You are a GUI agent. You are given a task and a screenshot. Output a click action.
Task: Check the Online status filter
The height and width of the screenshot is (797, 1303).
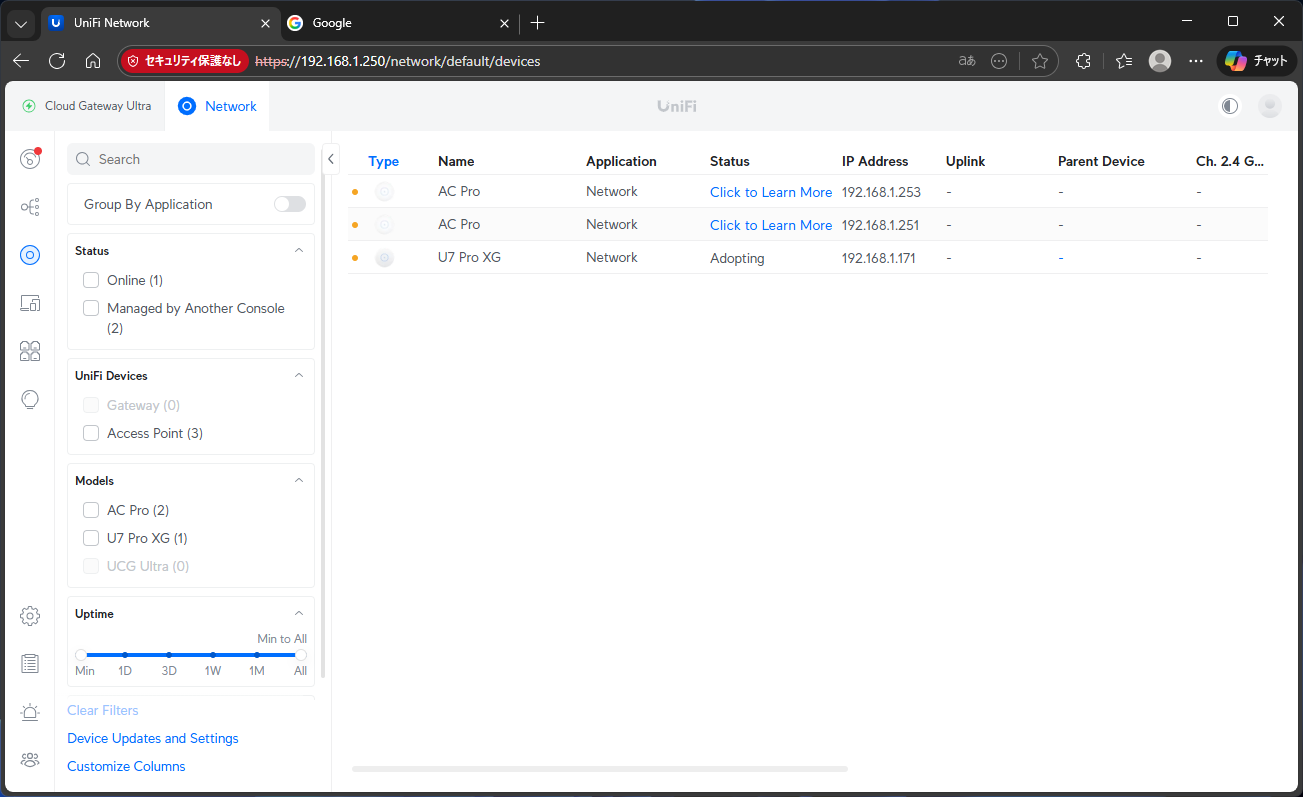coord(91,280)
